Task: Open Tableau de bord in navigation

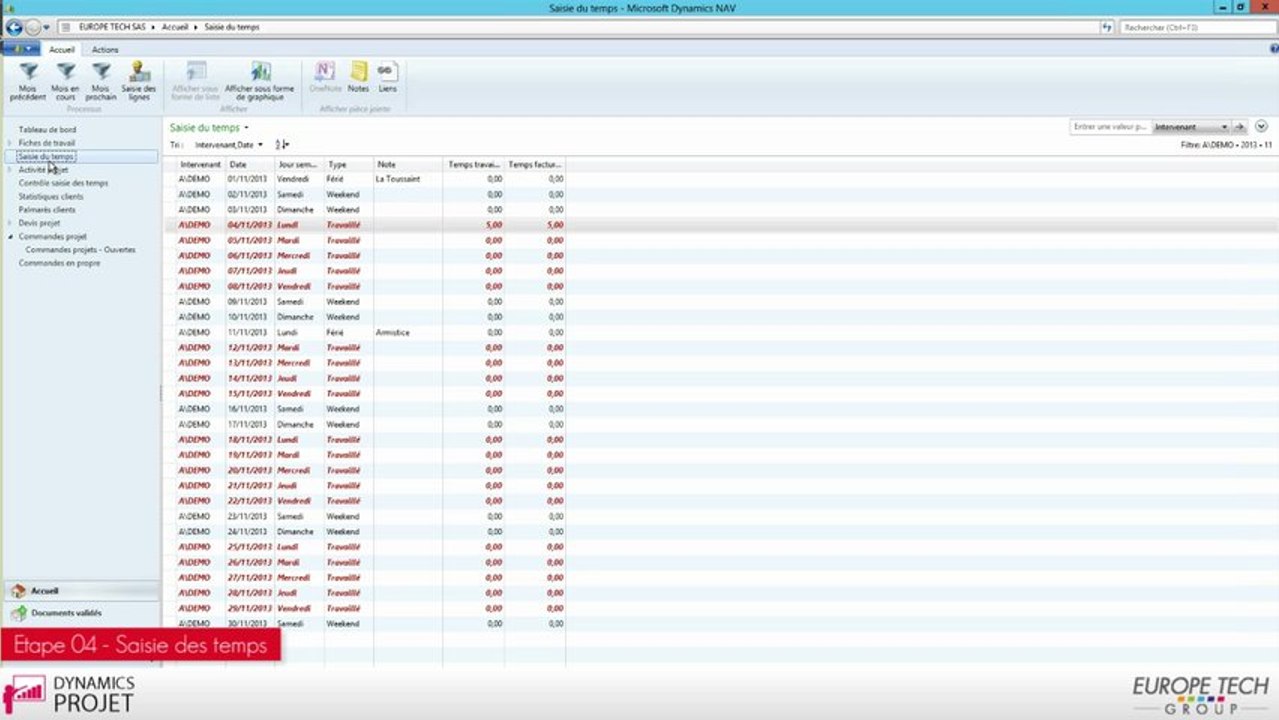Action: [47, 130]
